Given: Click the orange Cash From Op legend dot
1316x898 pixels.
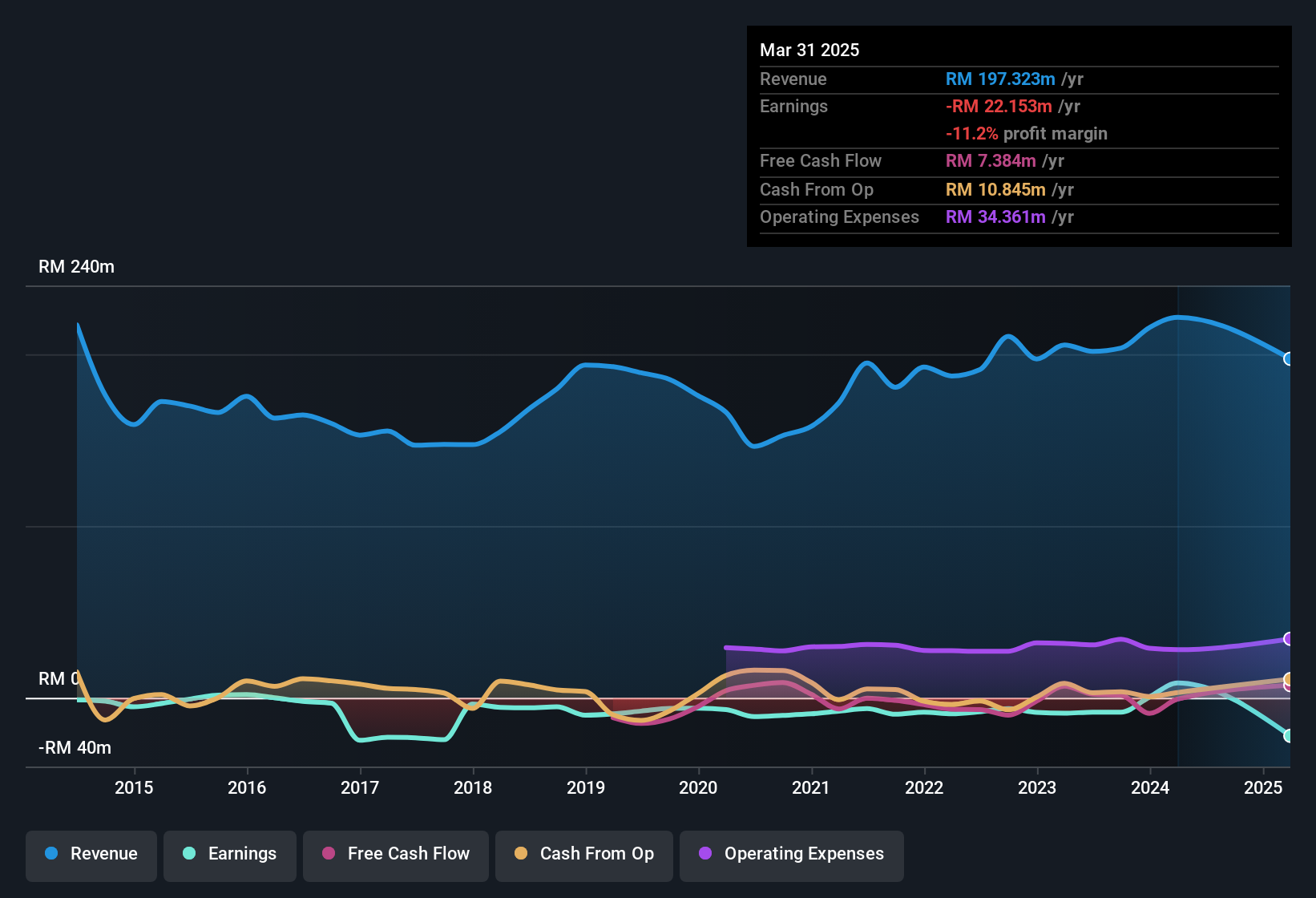Looking at the screenshot, I should coord(521,853).
